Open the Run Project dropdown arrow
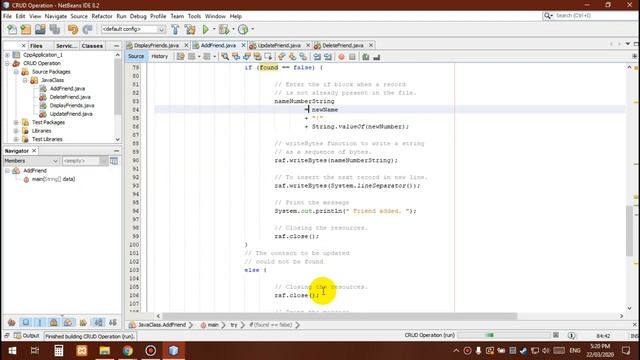 click(x=214, y=29)
